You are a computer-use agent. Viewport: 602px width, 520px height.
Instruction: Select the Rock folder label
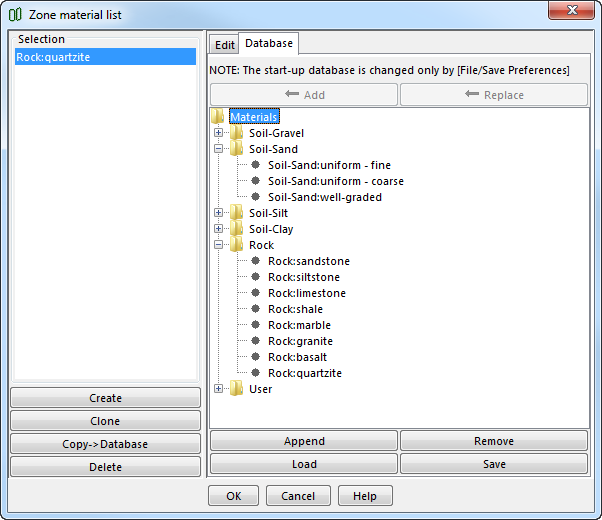pyautogui.click(x=261, y=245)
